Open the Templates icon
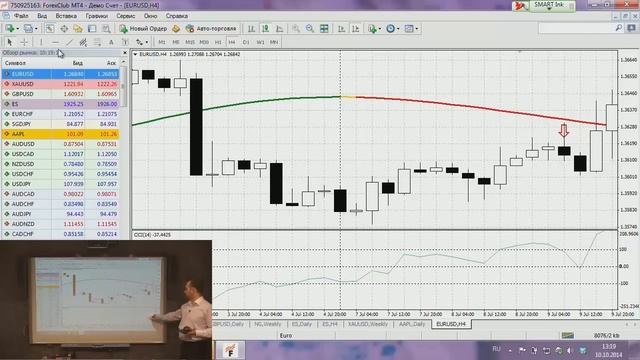 point(409,29)
